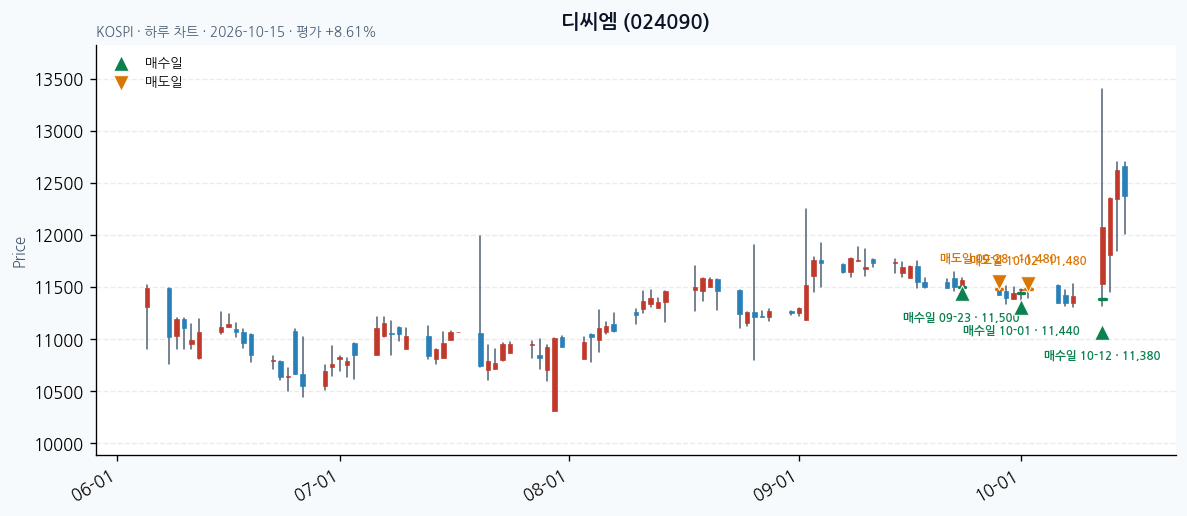Click the annotation 매수일 10-12 · 11,380
The image size is (1187, 516).
(x=1101, y=356)
